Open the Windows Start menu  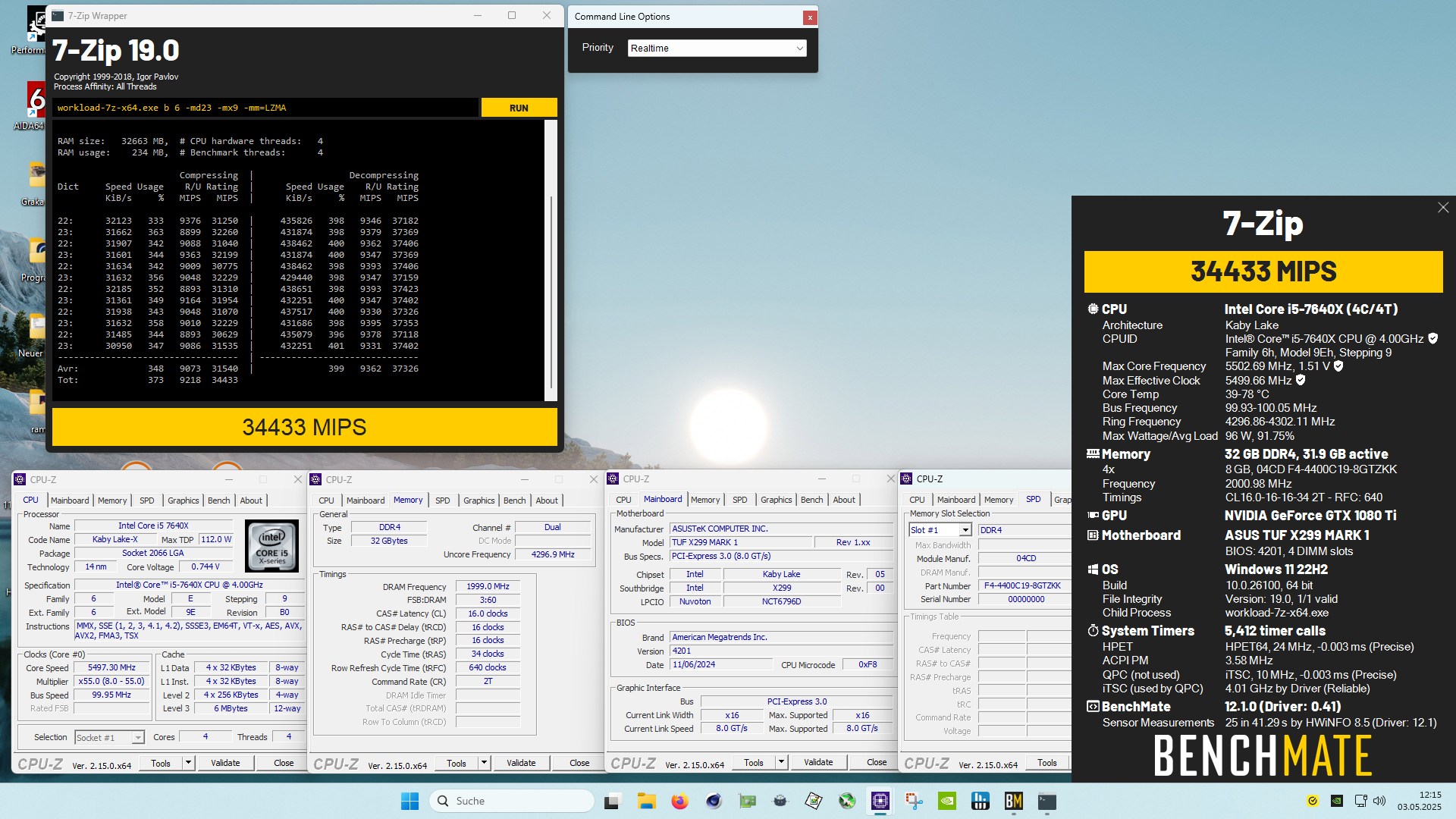tap(409, 801)
